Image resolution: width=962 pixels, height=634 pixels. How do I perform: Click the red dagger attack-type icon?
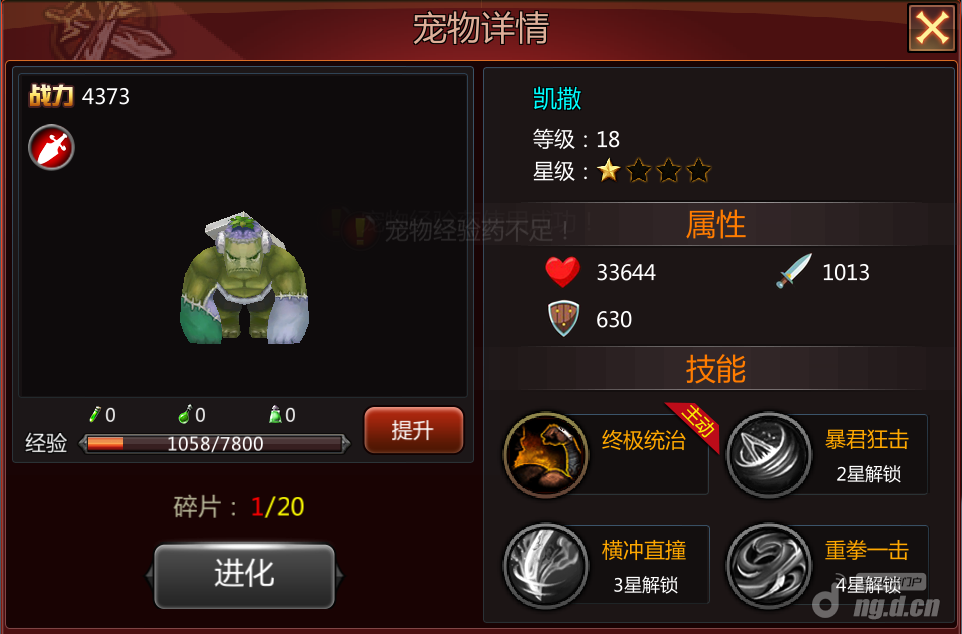click(x=51, y=147)
